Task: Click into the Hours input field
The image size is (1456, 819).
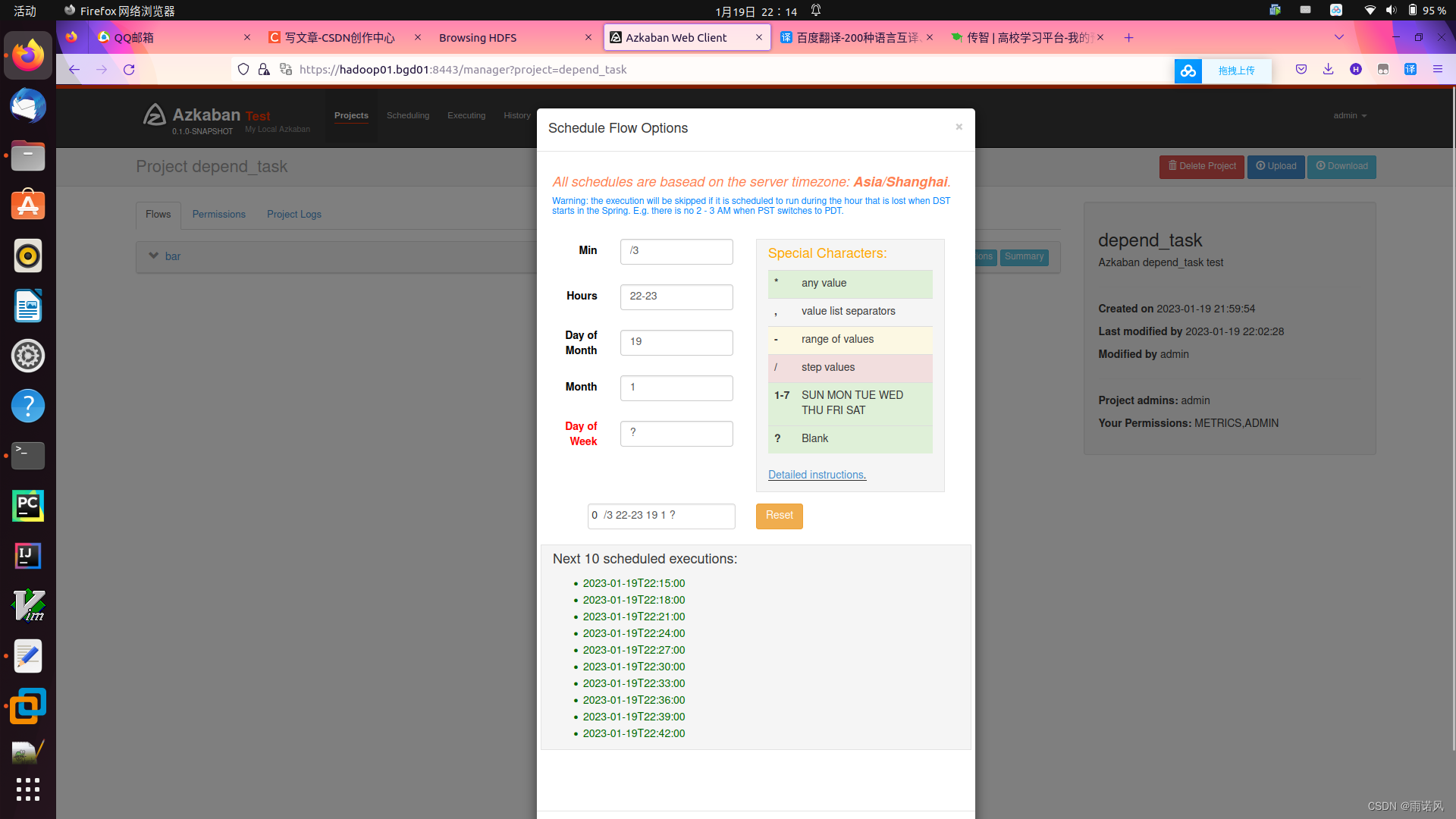Action: (x=676, y=297)
